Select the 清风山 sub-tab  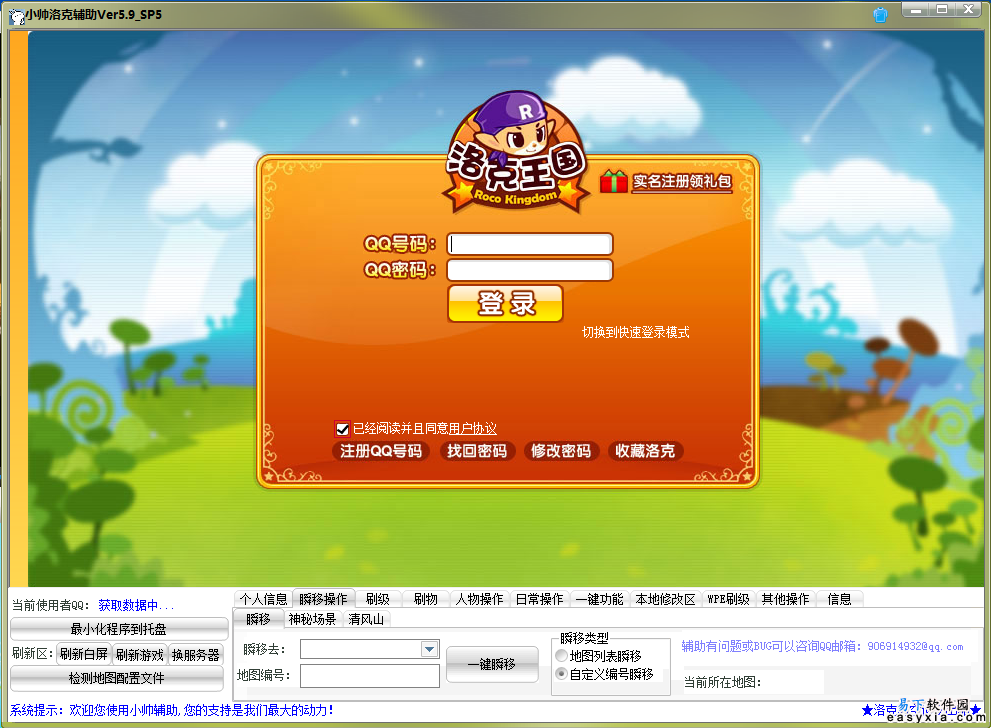pyautogui.click(x=366, y=619)
